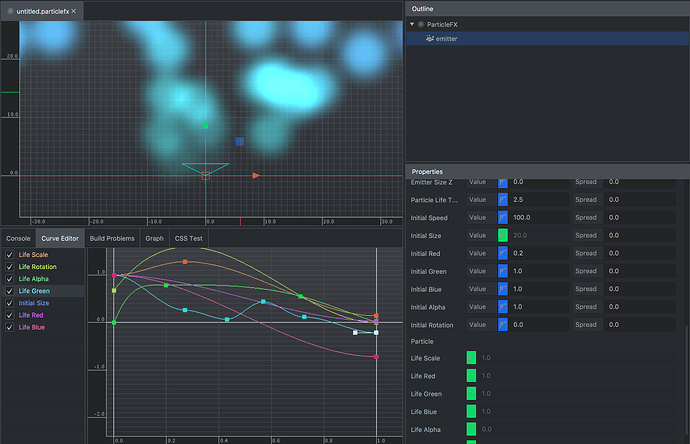Click the blue curve button for Initial Alpha

(503, 307)
